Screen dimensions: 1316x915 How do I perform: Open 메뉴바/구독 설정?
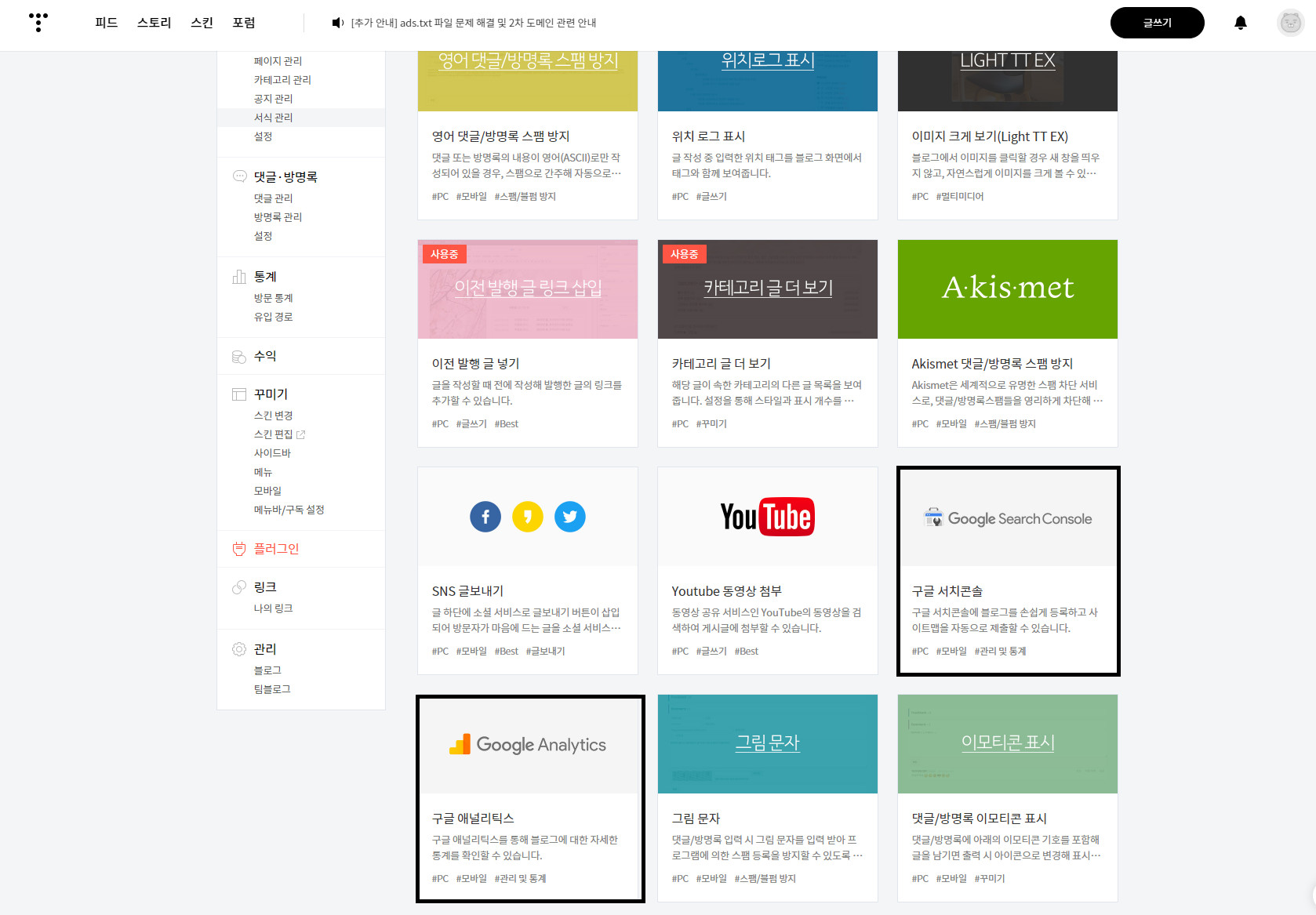click(289, 510)
